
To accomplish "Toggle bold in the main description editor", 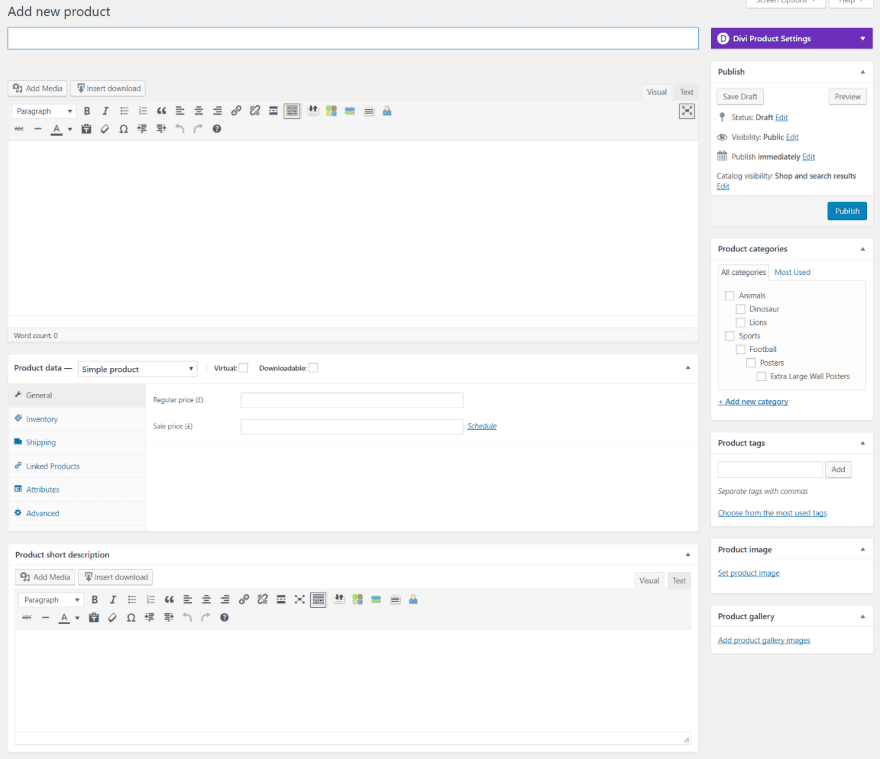I will click(87, 111).
